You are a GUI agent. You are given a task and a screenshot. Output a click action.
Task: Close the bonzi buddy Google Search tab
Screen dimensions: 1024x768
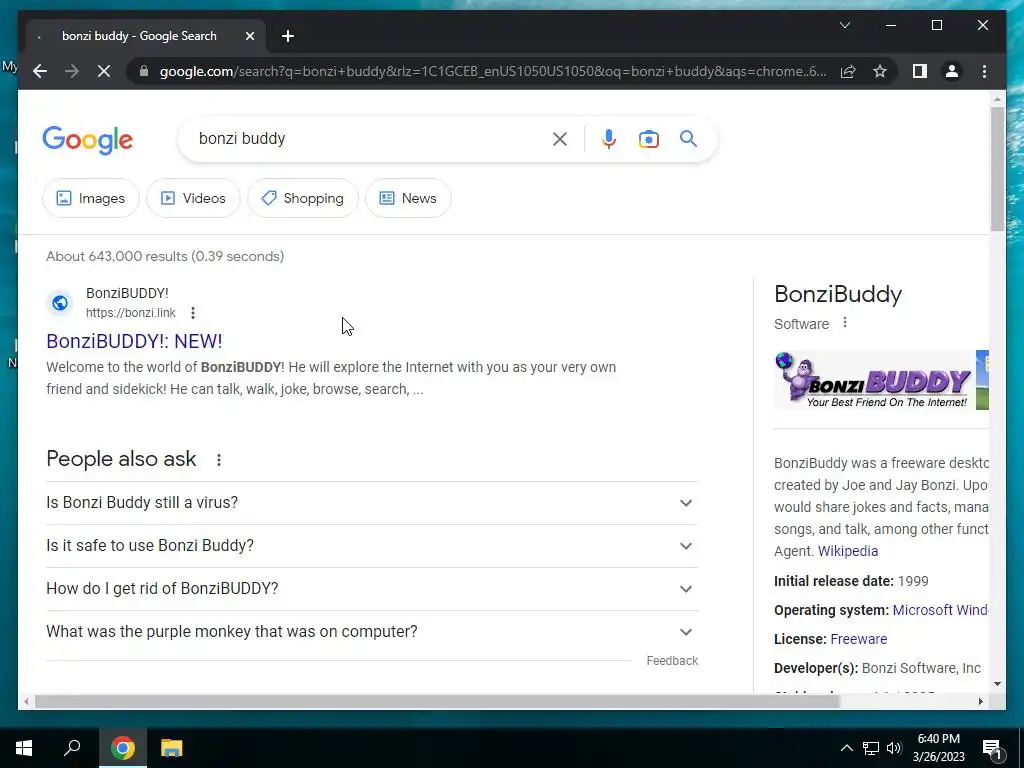click(249, 37)
